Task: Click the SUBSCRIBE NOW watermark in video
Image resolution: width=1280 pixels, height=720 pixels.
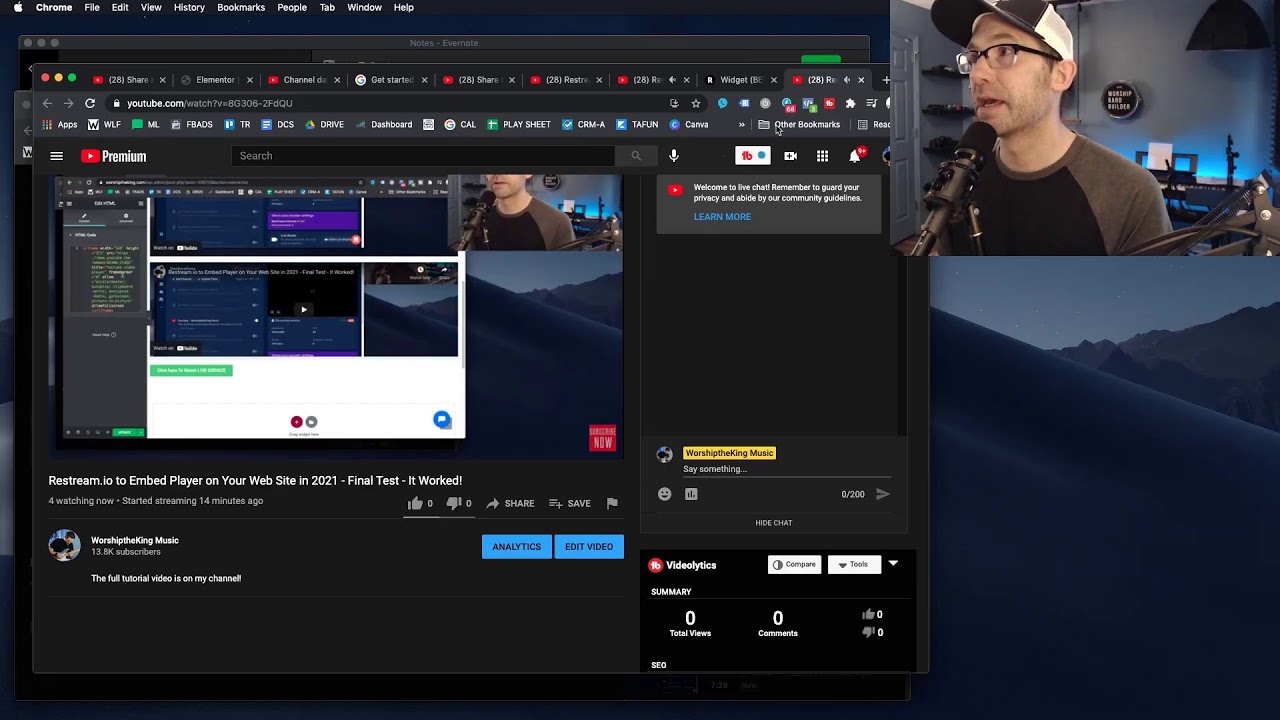Action: (x=603, y=437)
